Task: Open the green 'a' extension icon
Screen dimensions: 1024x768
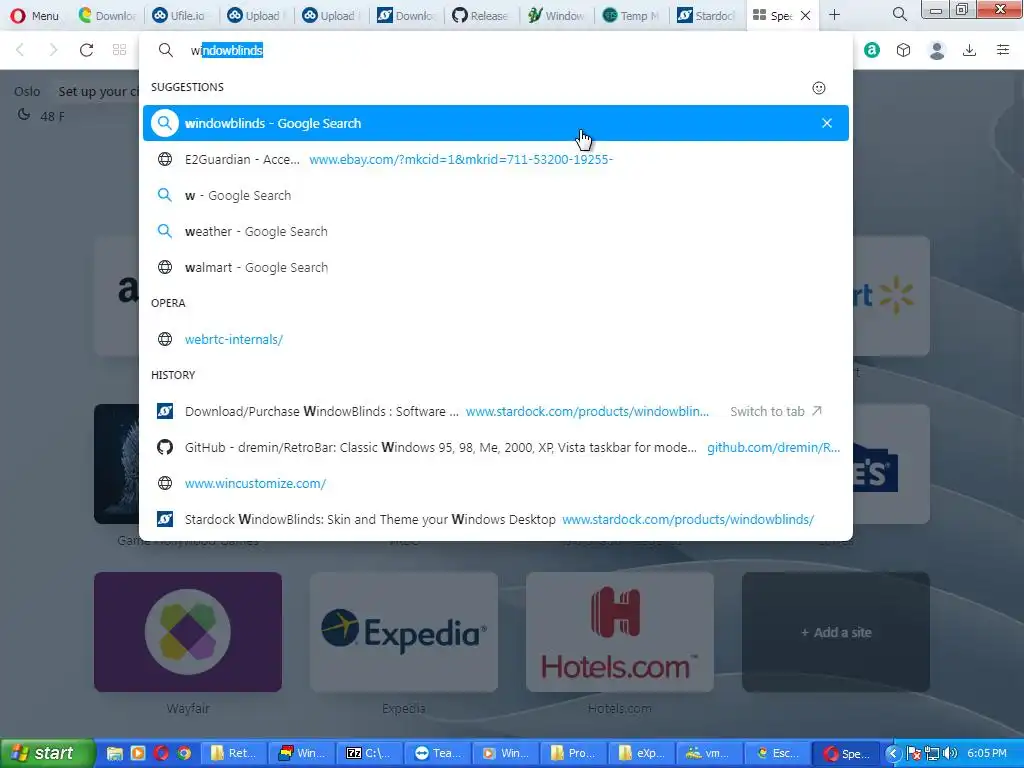Action: point(872,50)
